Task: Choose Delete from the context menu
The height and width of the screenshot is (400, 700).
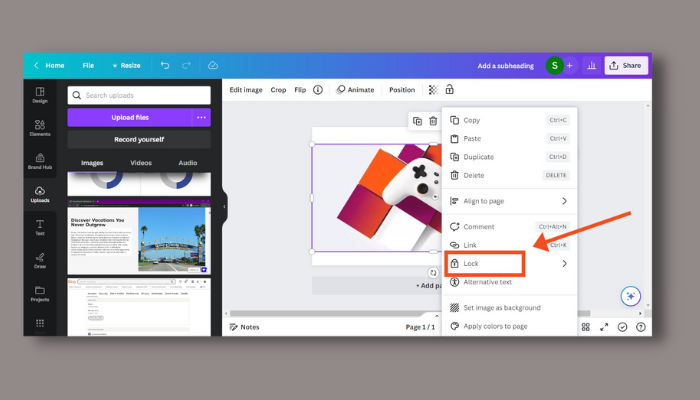Action: (509, 175)
